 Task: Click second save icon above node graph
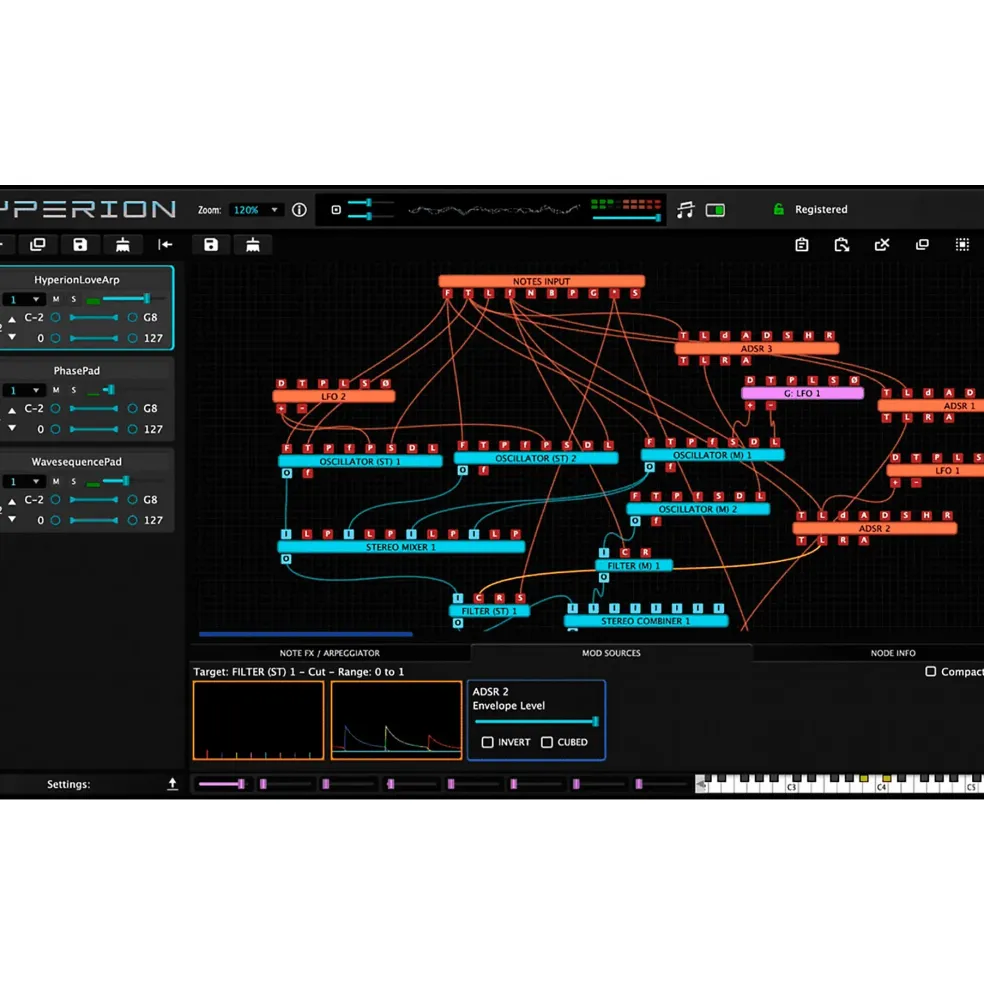click(x=210, y=244)
